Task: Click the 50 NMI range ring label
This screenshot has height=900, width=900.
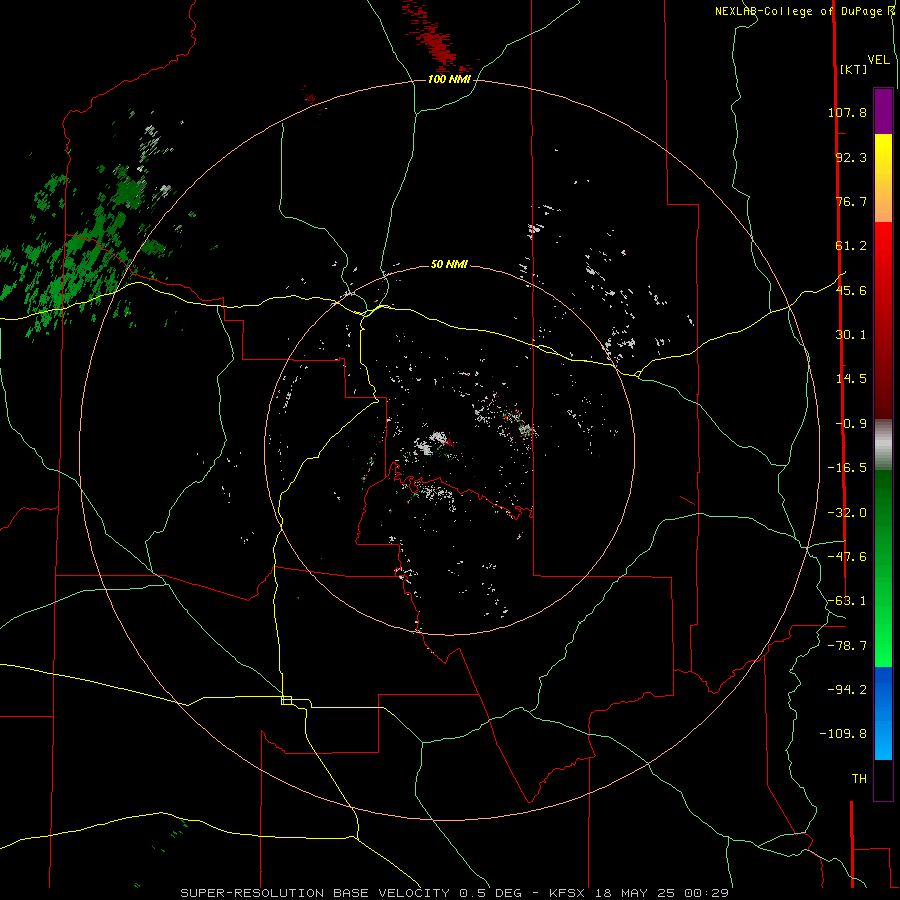Action: coord(449,264)
